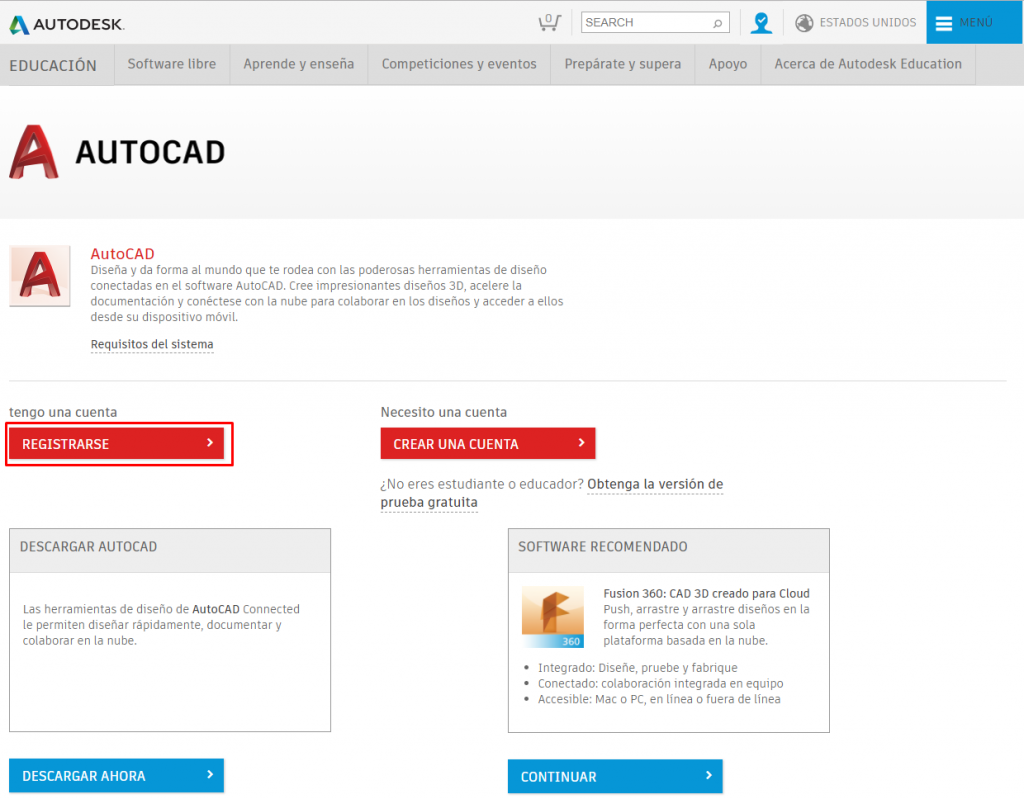
Task: Click 'Integrado: Diseñe, pruebe y fabrique' bullet
Action: pos(637,668)
